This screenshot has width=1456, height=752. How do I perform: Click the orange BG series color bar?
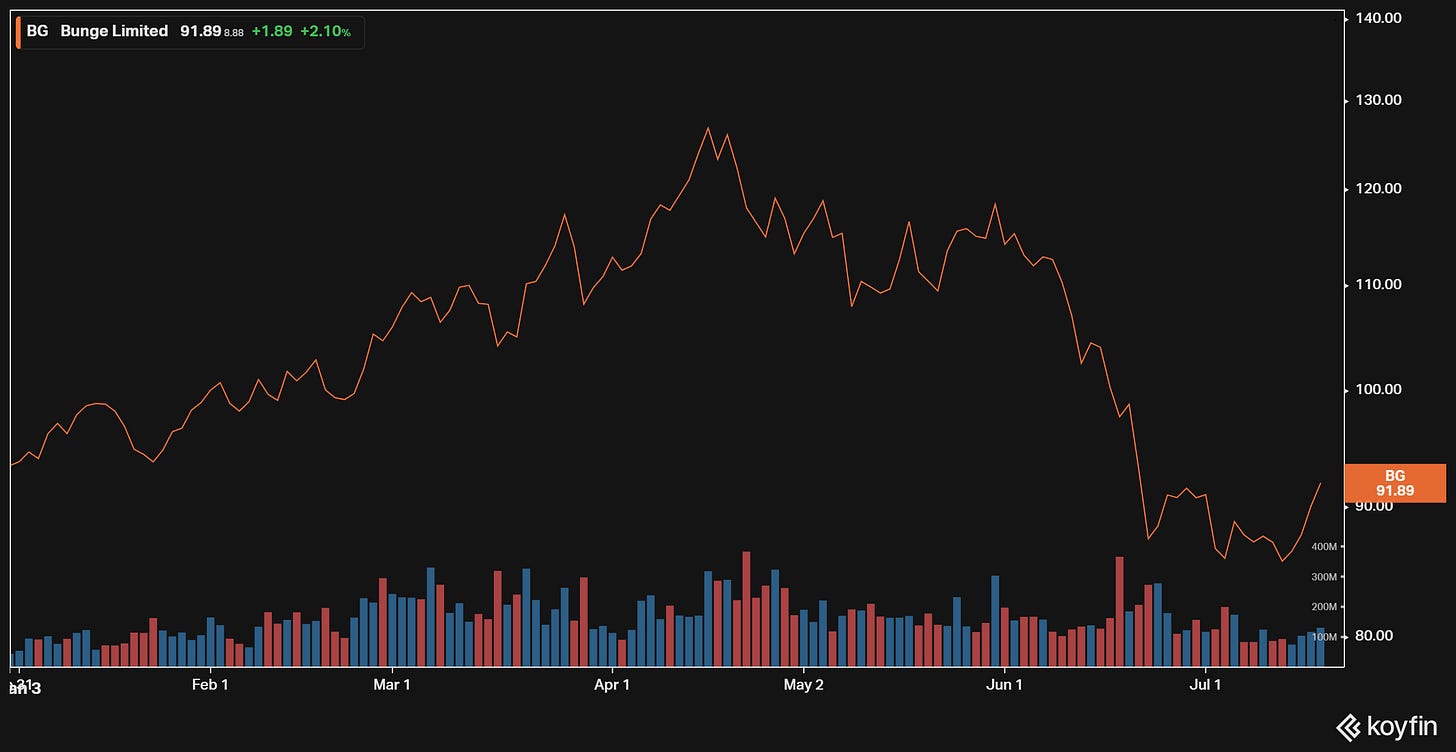coord(18,31)
